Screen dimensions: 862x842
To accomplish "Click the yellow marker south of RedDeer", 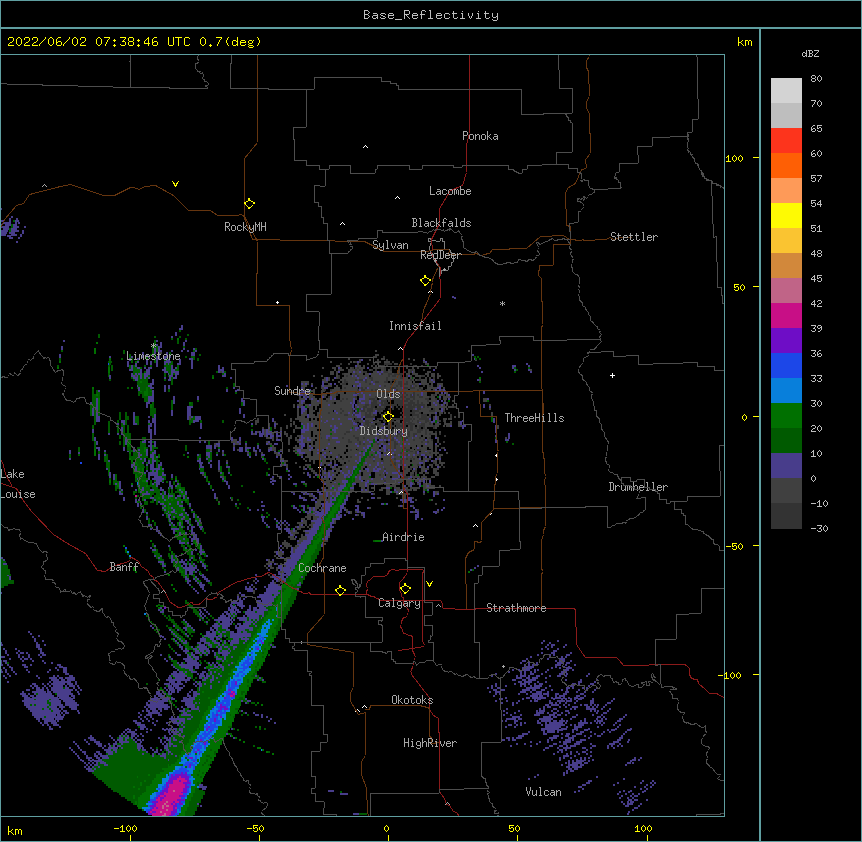I will [425, 281].
